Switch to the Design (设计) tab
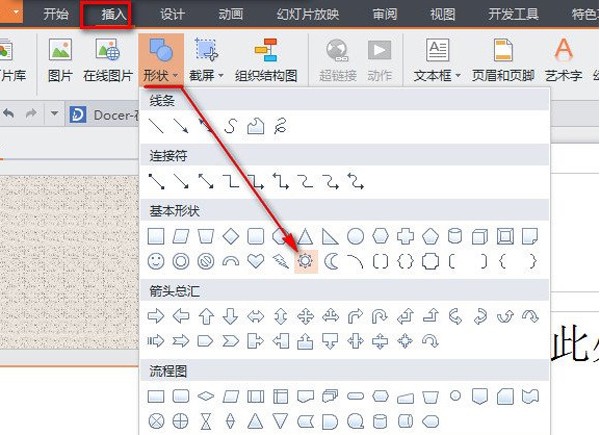Image resolution: width=600 pixels, height=435 pixels. 173,14
